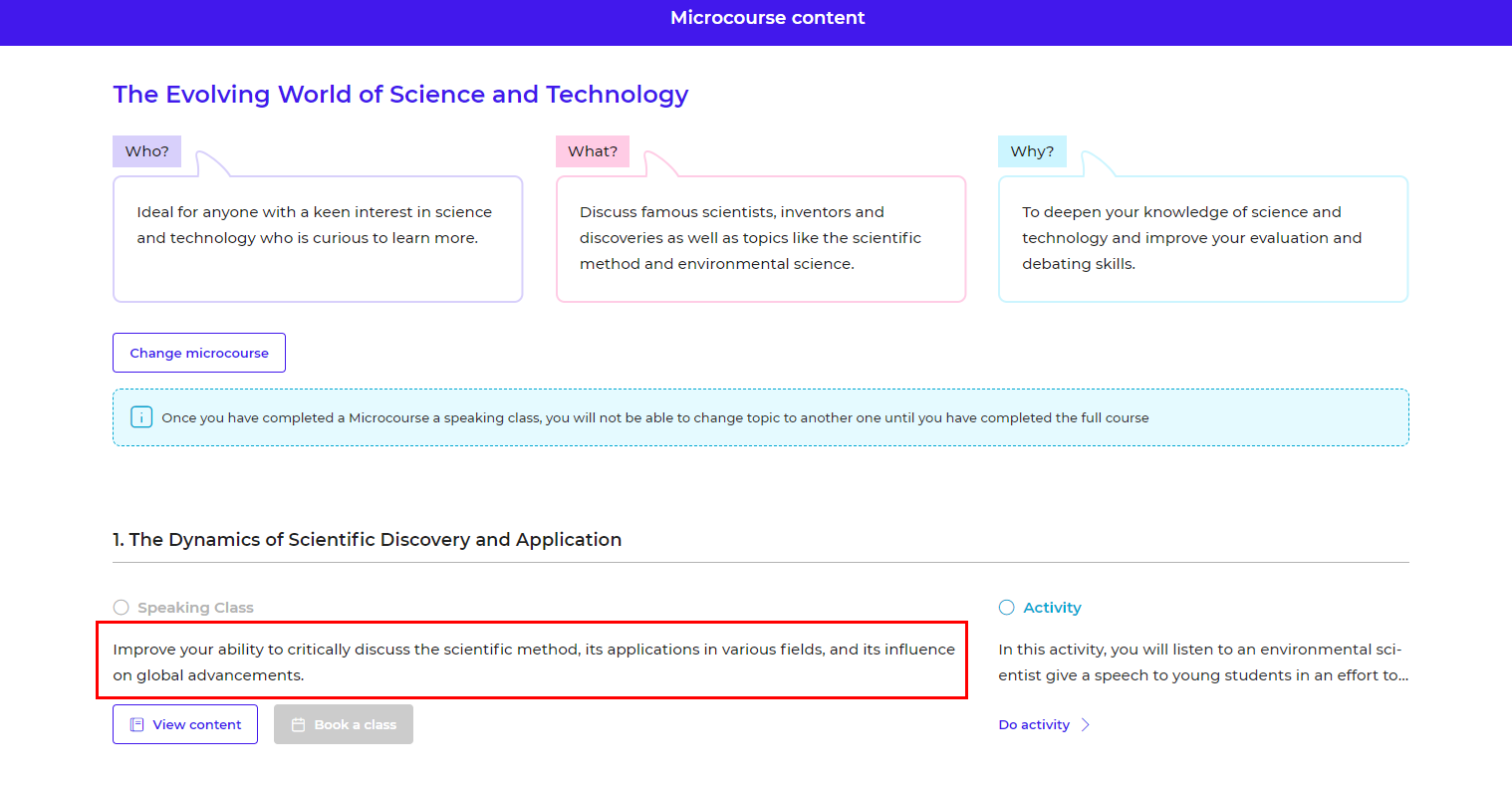This screenshot has height=790, width=1512.
Task: Click the View content button
Action: [185, 724]
